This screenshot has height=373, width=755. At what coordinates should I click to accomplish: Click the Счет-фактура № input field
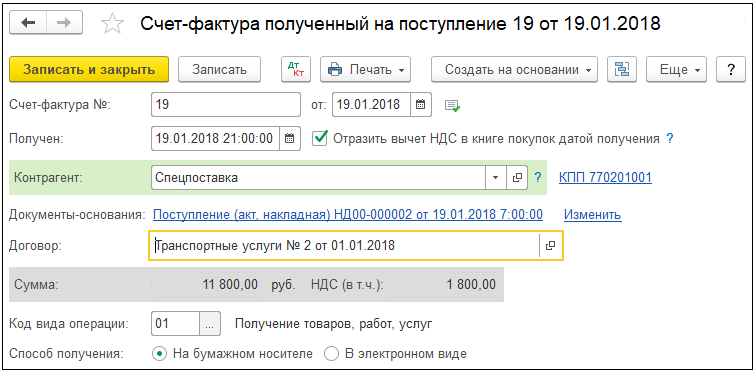[x=225, y=104]
